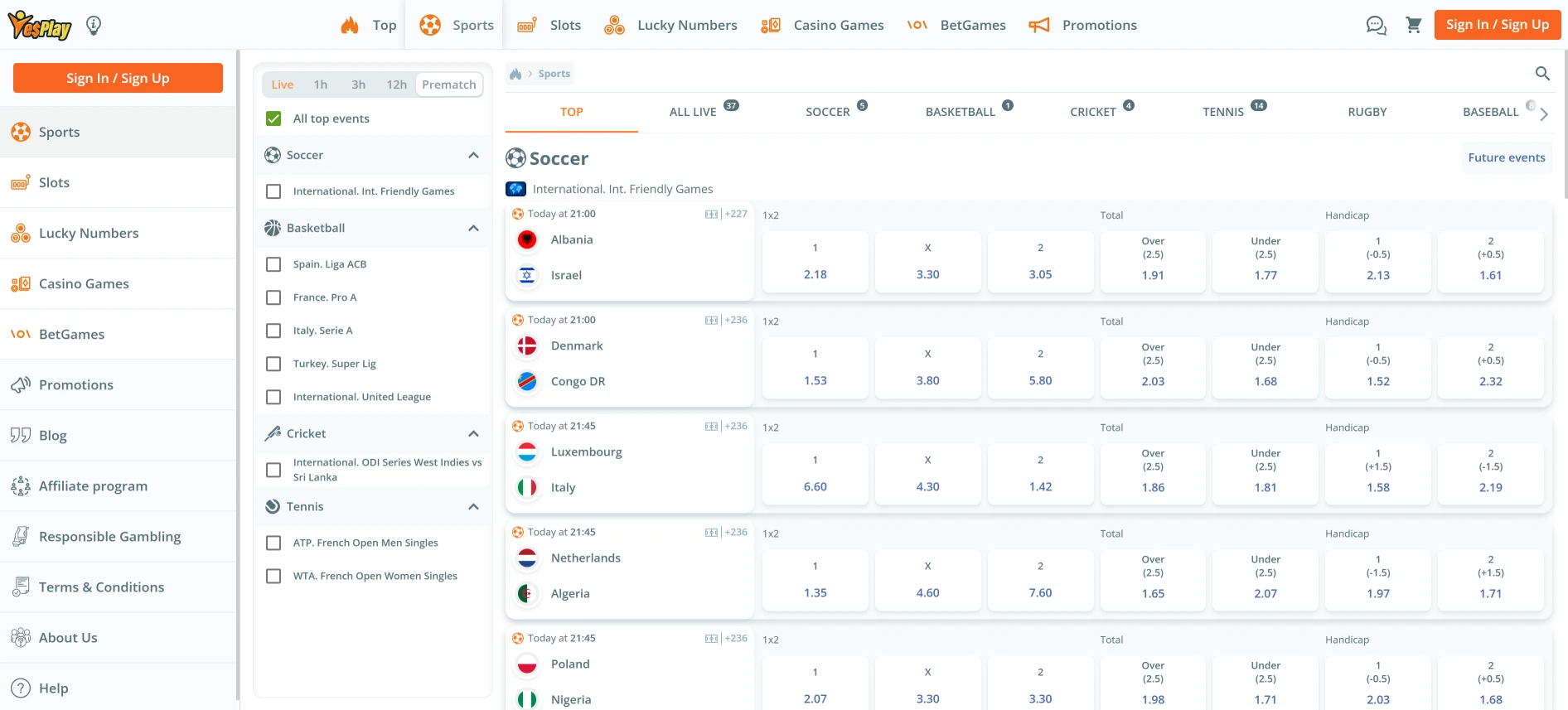Image resolution: width=1568 pixels, height=710 pixels.
Task: Open stats icon for Albania vs Israel
Action: 711,214
